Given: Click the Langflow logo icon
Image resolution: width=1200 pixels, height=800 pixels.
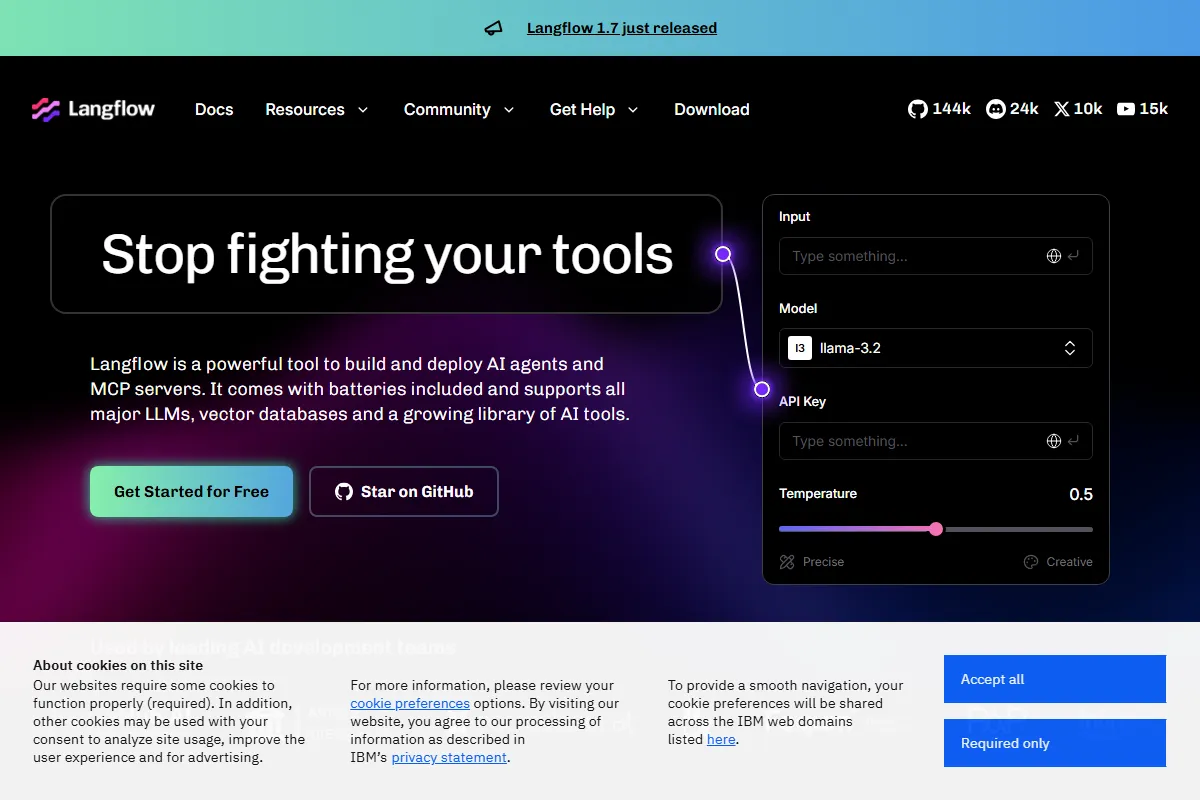Looking at the screenshot, I should [46, 109].
